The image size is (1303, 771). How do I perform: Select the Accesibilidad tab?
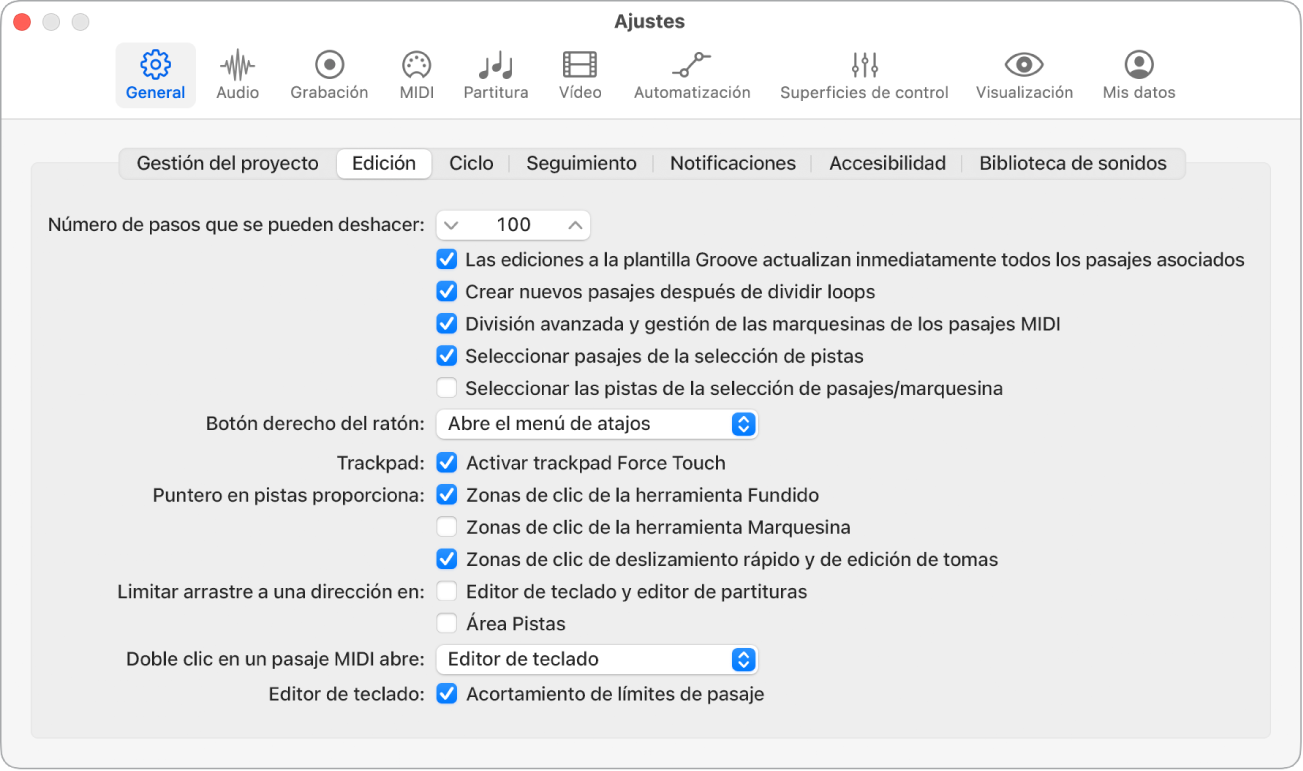click(886, 162)
